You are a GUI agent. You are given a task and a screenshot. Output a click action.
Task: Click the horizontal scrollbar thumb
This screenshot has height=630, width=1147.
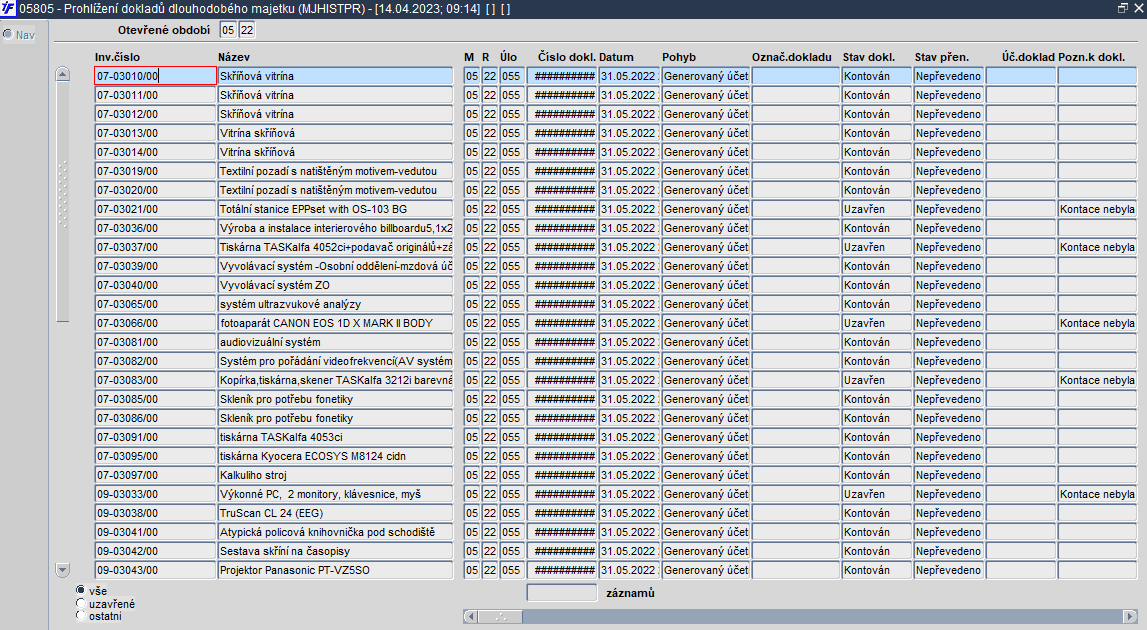pyautogui.click(x=500, y=616)
